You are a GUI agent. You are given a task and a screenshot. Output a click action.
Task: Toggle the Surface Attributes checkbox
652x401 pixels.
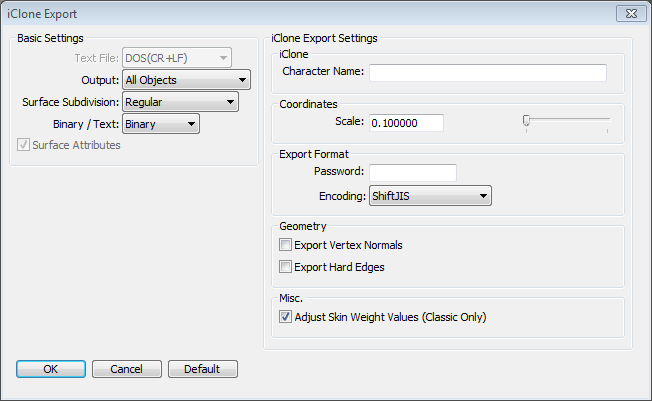click(24, 146)
